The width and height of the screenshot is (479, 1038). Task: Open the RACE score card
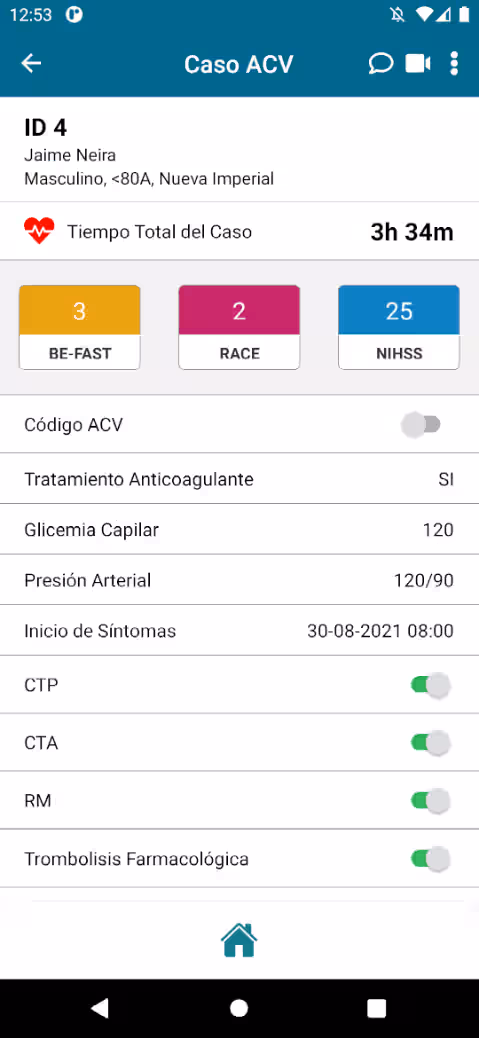[240, 327]
